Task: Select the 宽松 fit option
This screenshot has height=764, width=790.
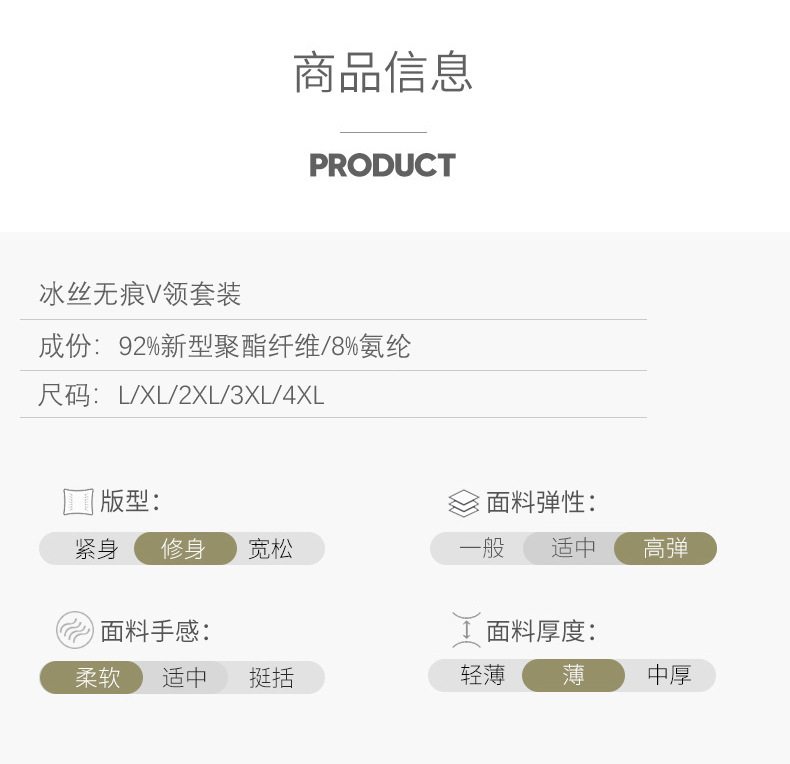Action: point(271,549)
